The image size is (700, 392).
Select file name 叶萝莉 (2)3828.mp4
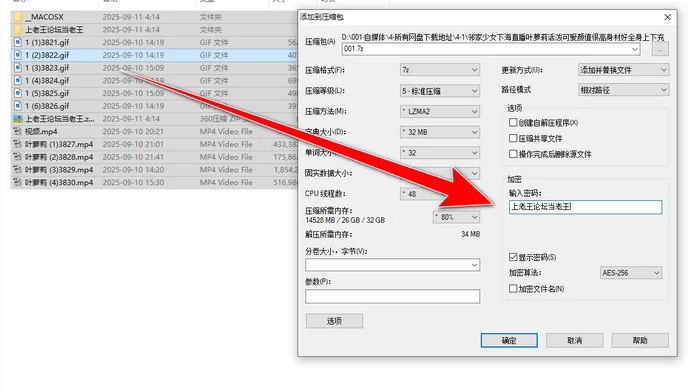tap(59, 157)
